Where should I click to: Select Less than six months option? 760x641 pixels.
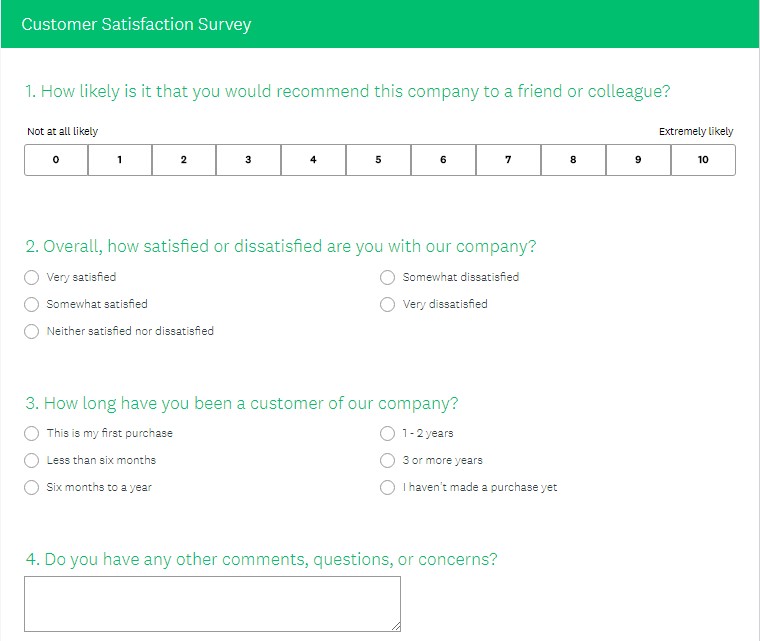tap(32, 460)
